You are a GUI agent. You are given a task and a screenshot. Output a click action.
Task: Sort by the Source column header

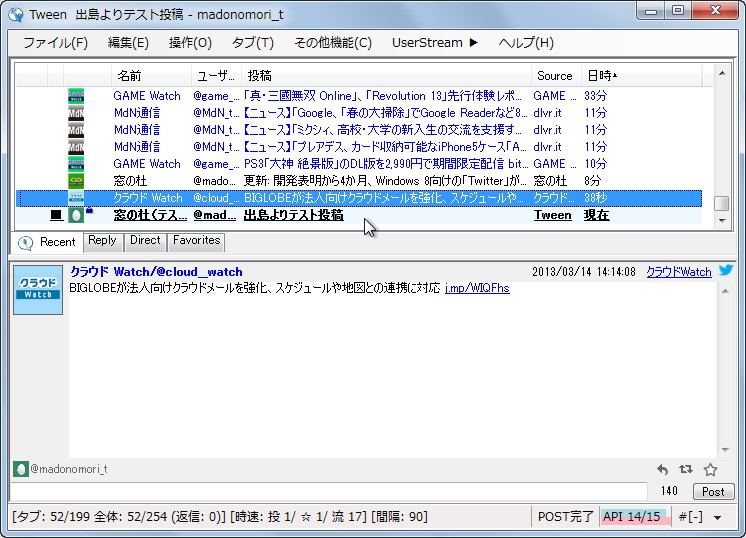pyautogui.click(x=556, y=76)
